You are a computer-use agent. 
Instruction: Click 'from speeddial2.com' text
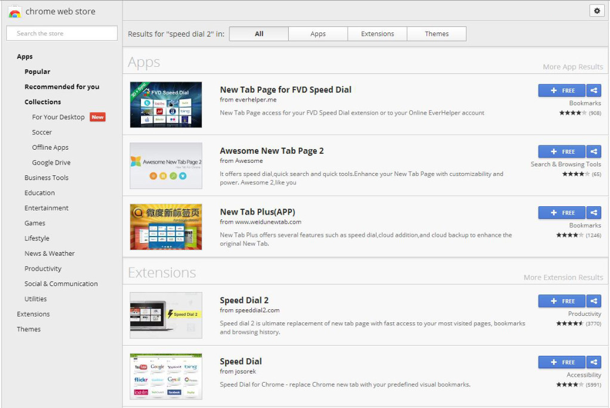coord(250,310)
